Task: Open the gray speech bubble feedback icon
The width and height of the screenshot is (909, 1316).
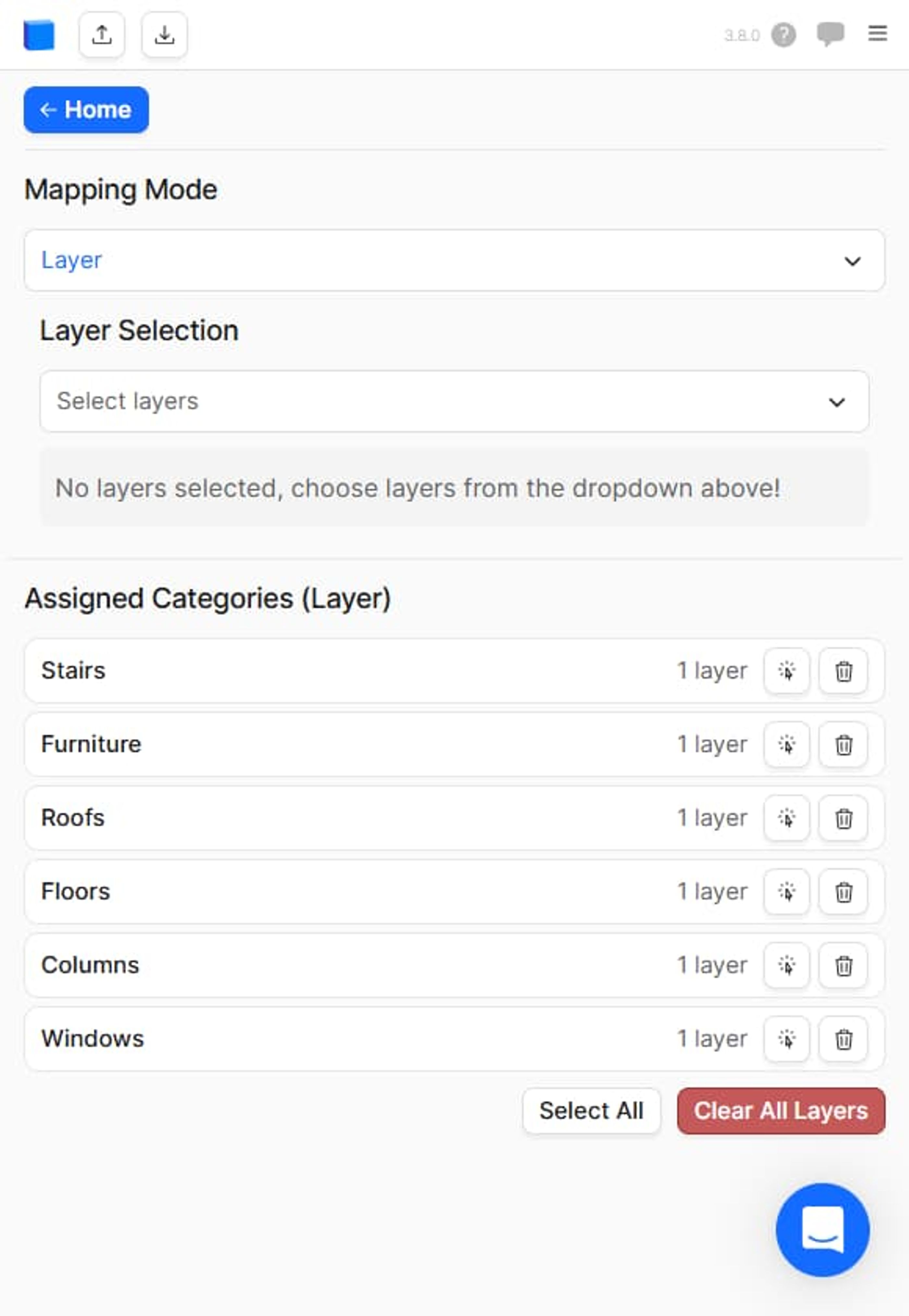Action: coord(830,34)
